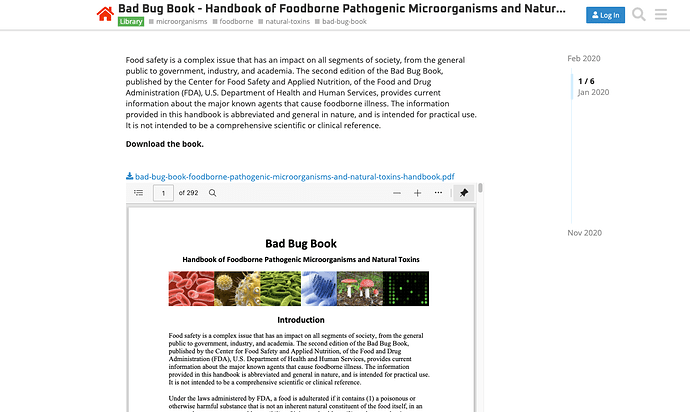
Task: Go to the site home icon
Action: 105,14
